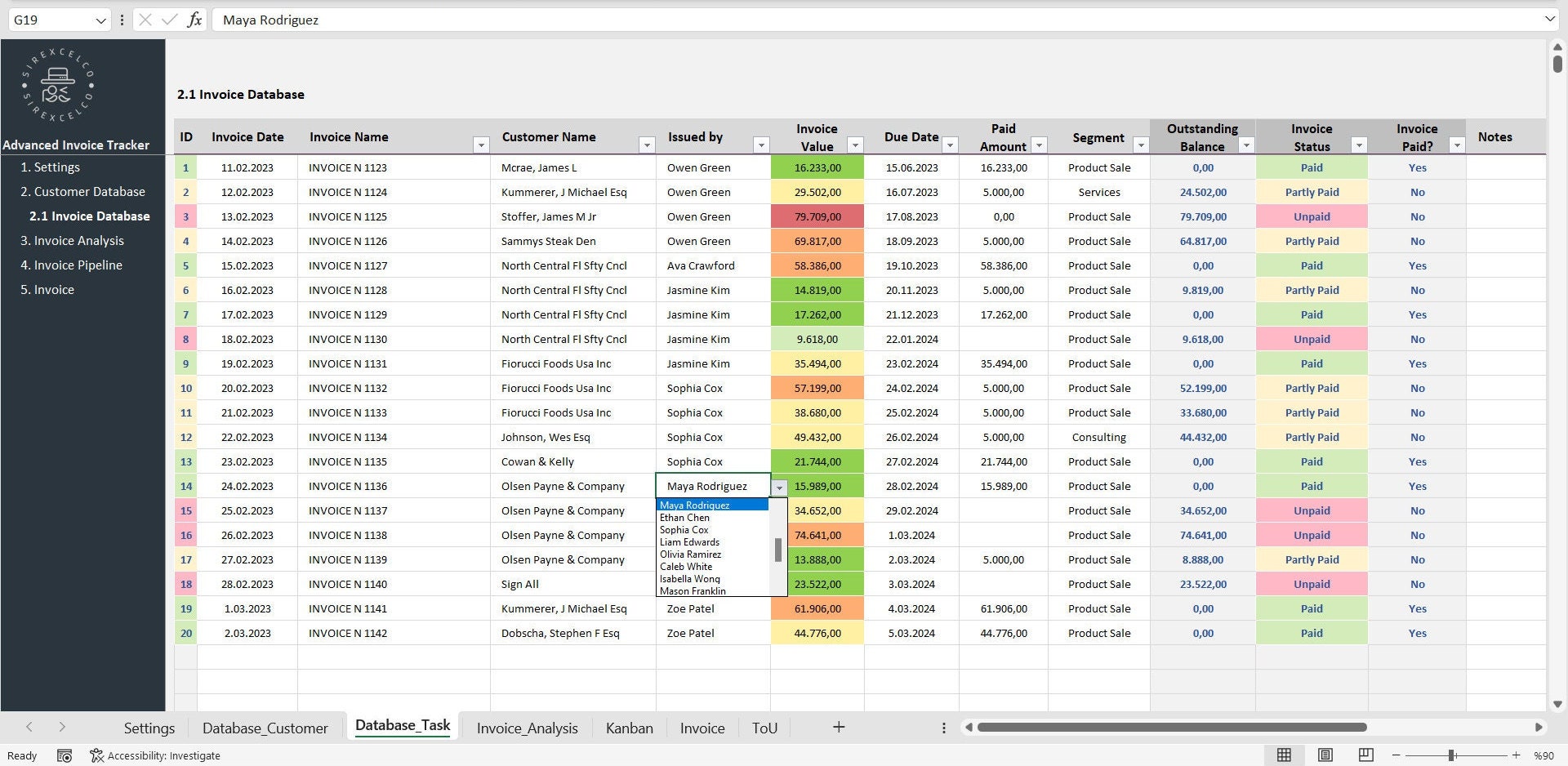
Task: Click the company logo in the sidebar
Action: tap(56, 86)
